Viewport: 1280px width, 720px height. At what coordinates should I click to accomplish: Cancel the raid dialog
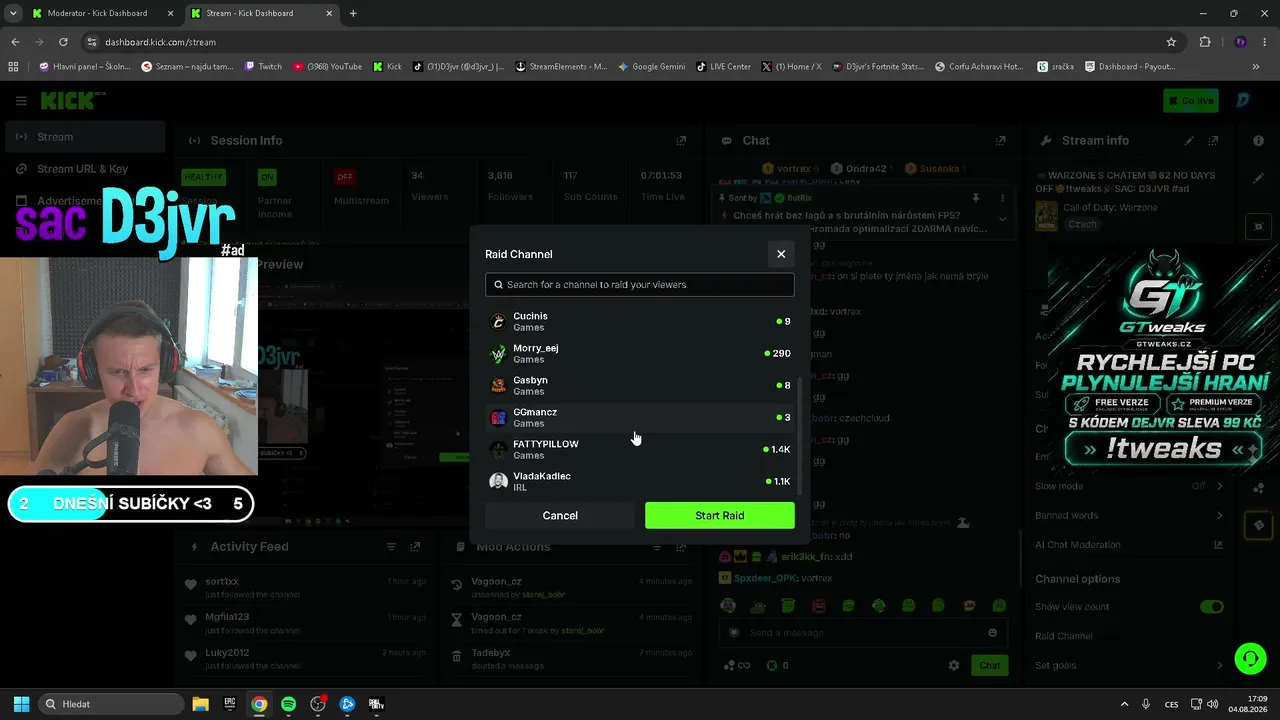point(560,515)
